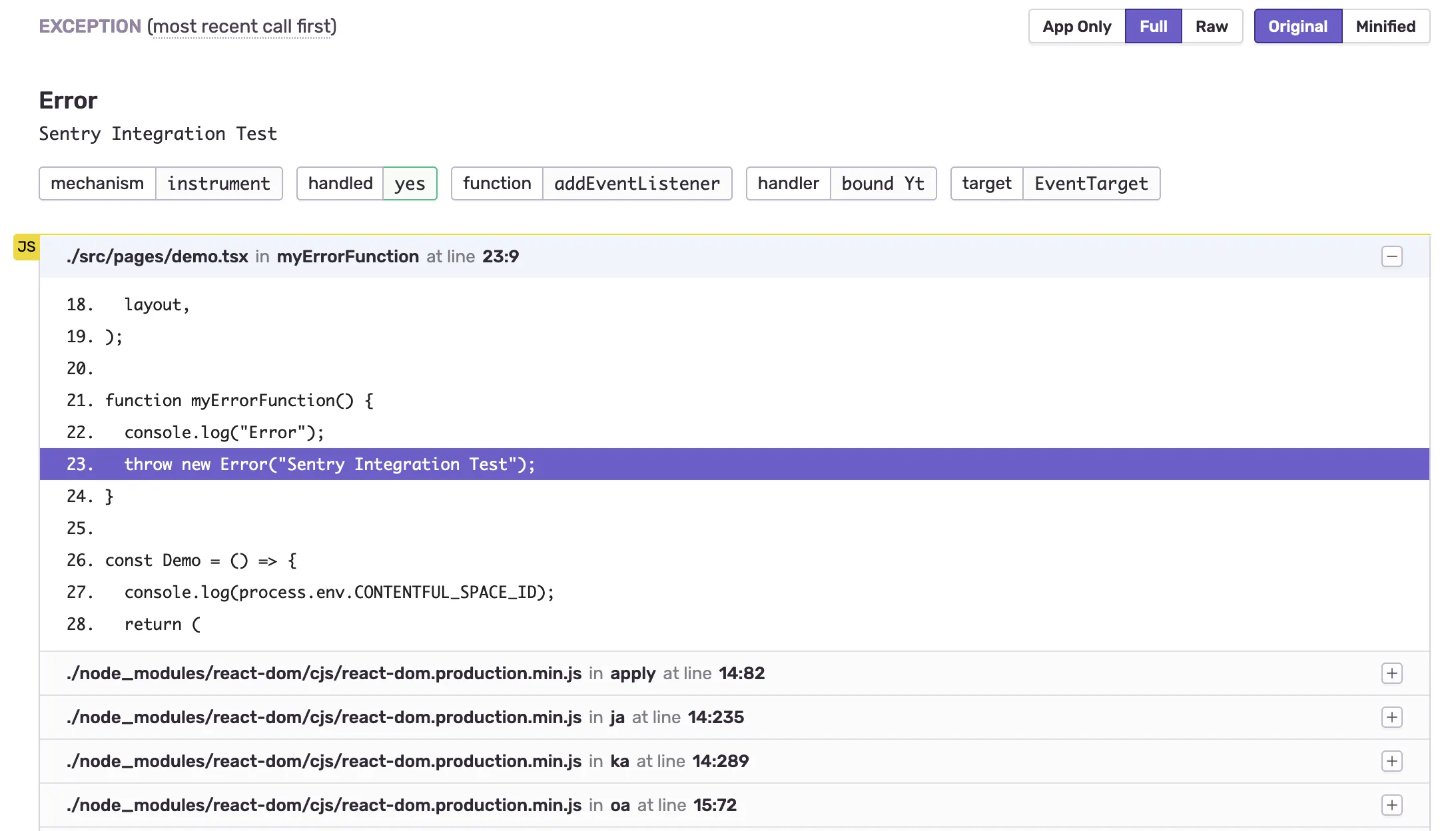The image size is (1456, 831).
Task: Switch to Raw stack trace view
Action: coord(1211,27)
